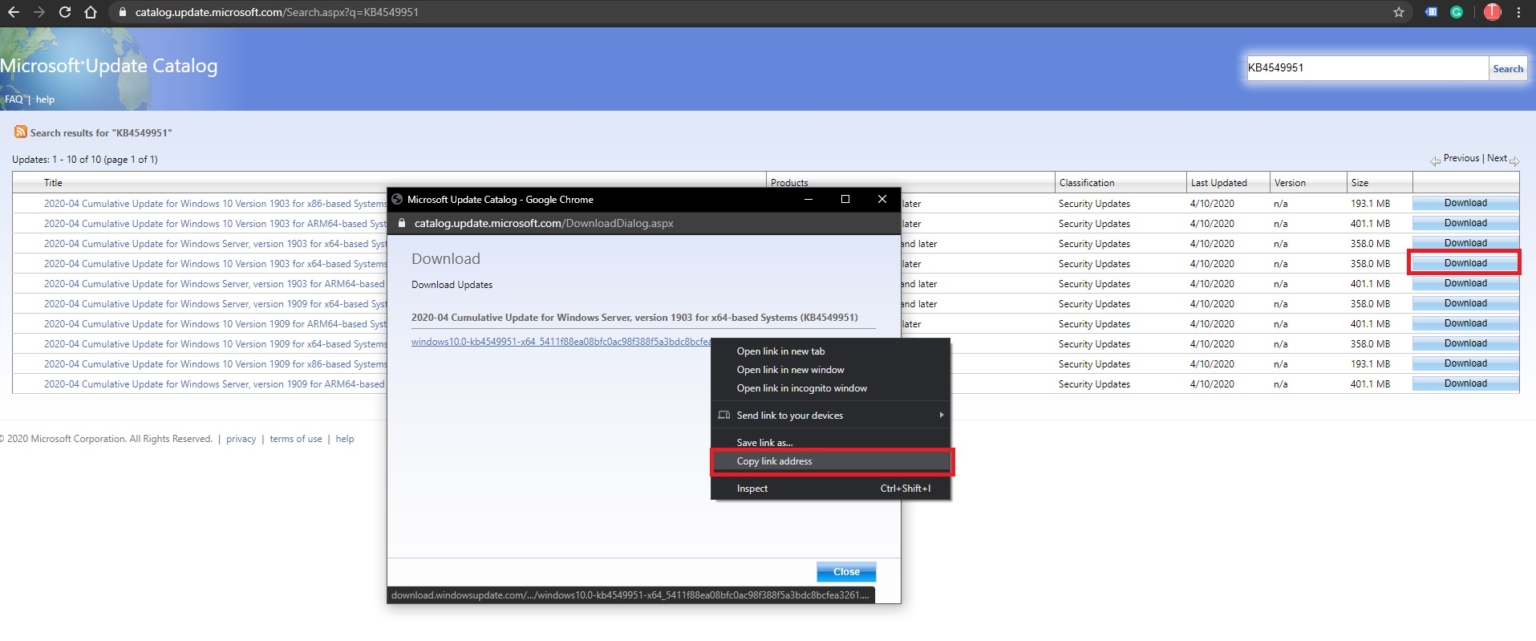Click the Search button

[x=1507, y=68]
